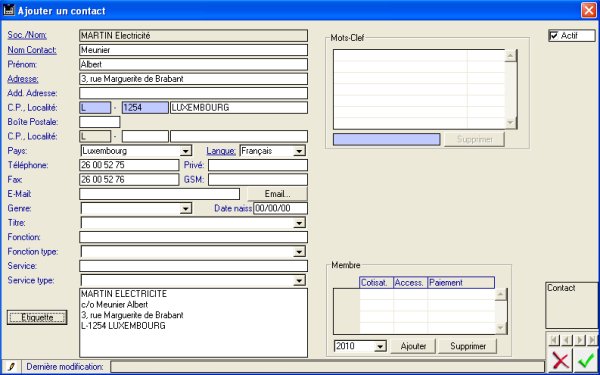The width and height of the screenshot is (600, 375).
Task: Click the Téléphone field 26 00 52 75
Action: 129,165
